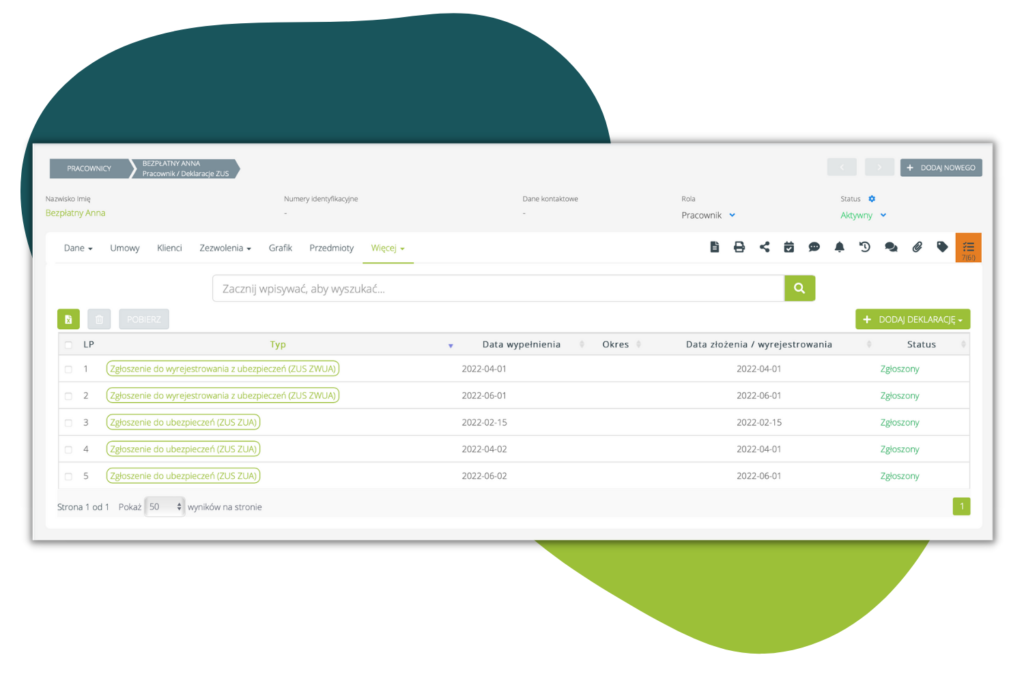Click the paperclip attachments icon

[x=916, y=247]
